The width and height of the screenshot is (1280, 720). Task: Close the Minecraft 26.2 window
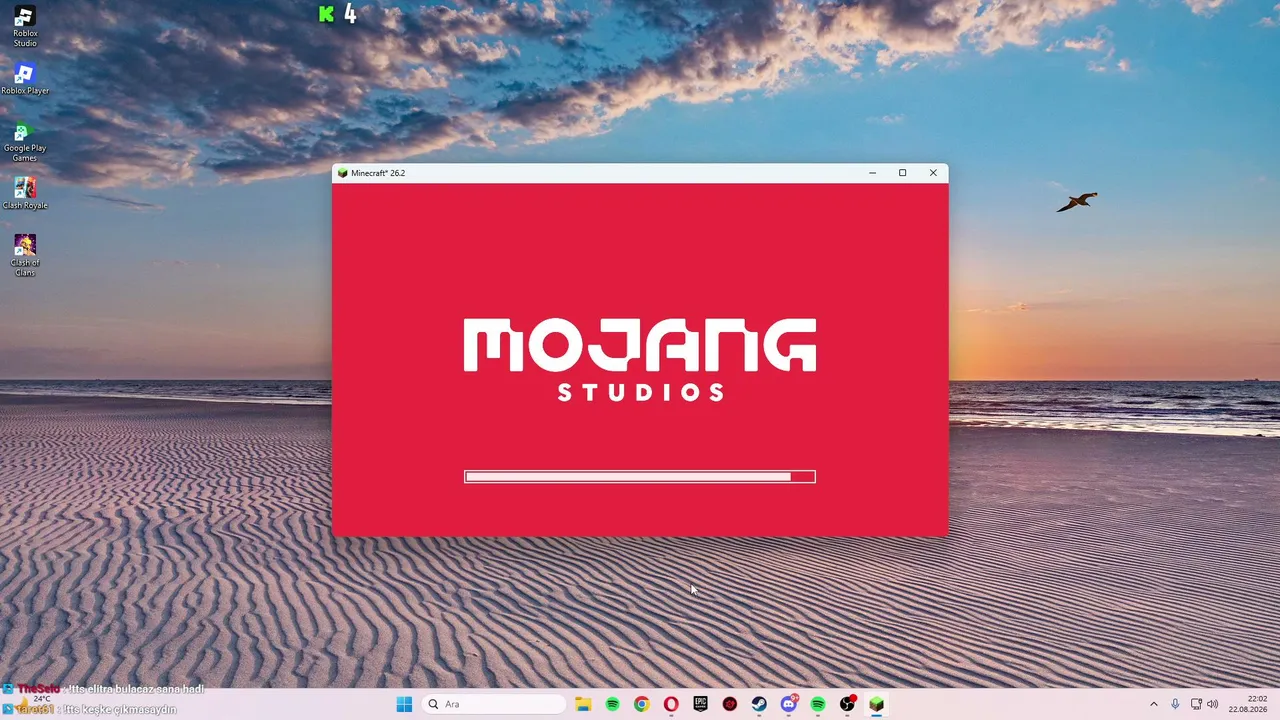(933, 173)
